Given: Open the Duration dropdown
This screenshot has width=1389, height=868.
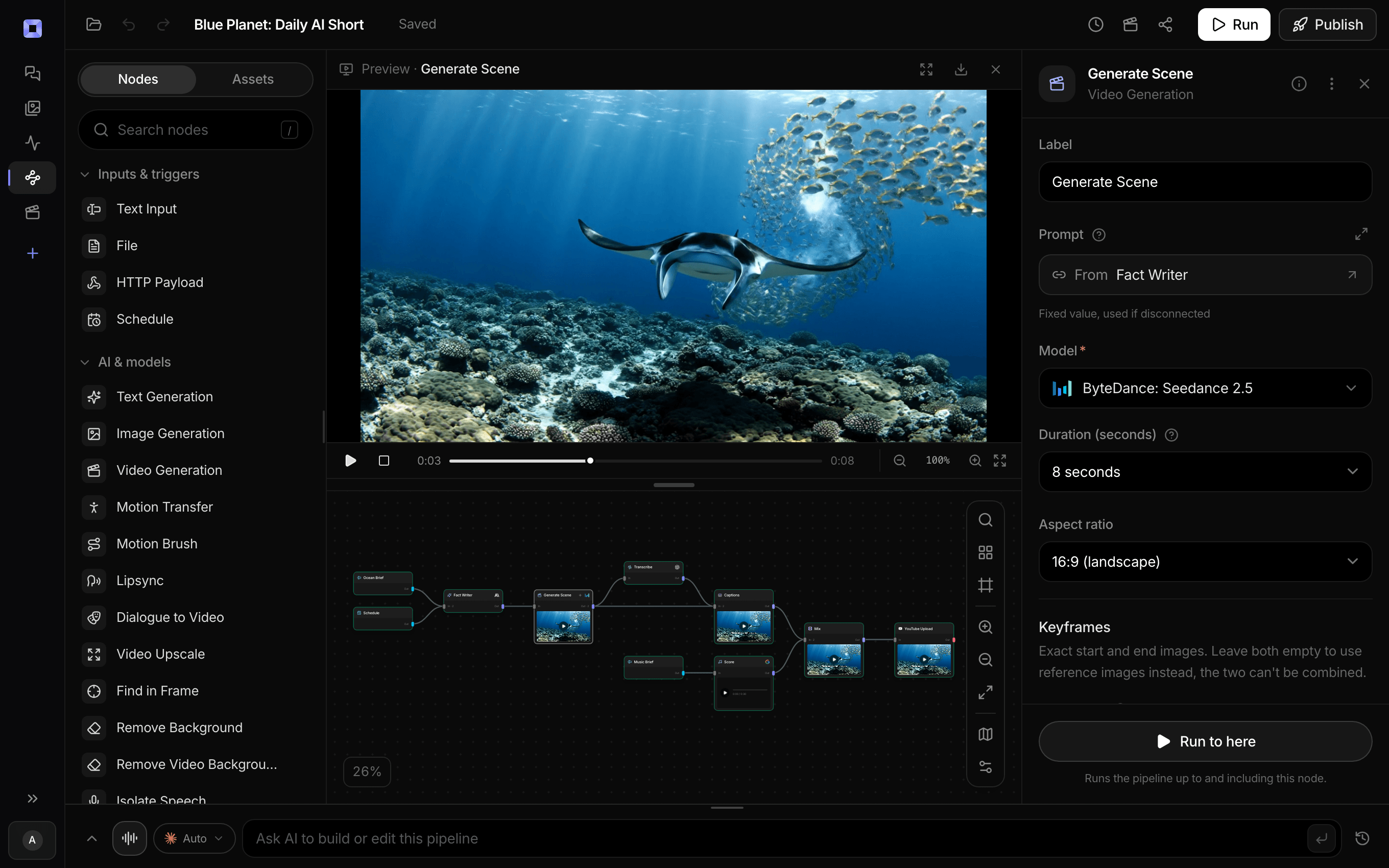Looking at the screenshot, I should (x=1205, y=472).
